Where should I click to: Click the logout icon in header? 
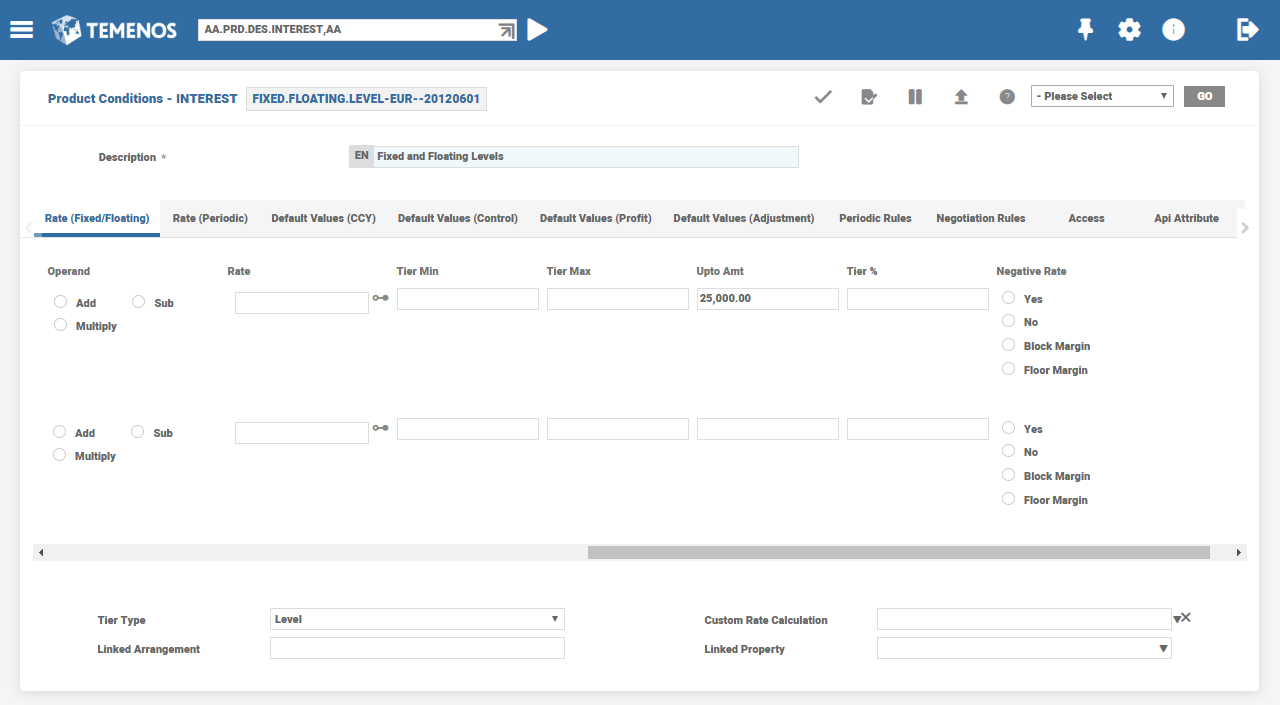(1247, 30)
